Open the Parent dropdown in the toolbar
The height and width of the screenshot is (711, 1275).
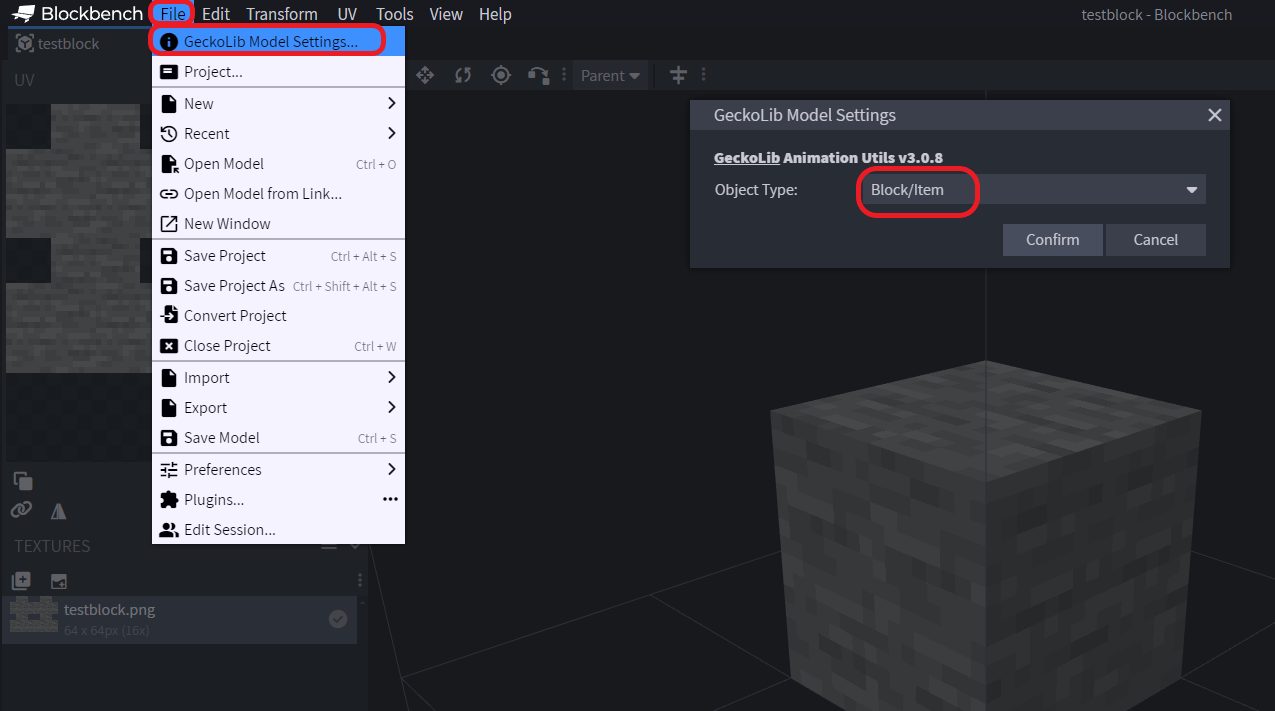(x=610, y=75)
